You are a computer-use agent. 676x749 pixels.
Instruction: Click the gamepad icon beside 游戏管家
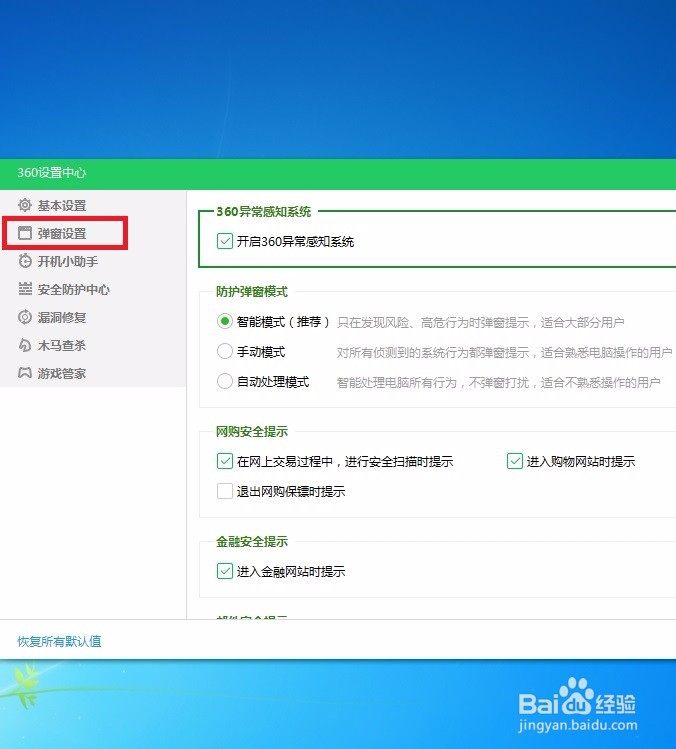25,373
